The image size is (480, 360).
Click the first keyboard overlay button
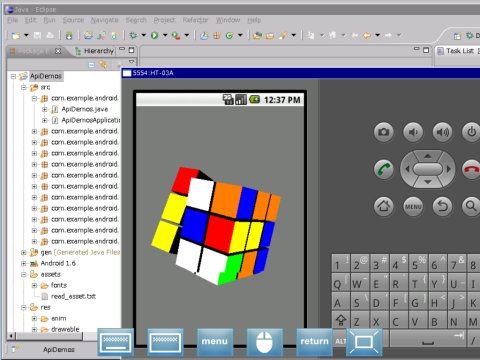(115, 342)
